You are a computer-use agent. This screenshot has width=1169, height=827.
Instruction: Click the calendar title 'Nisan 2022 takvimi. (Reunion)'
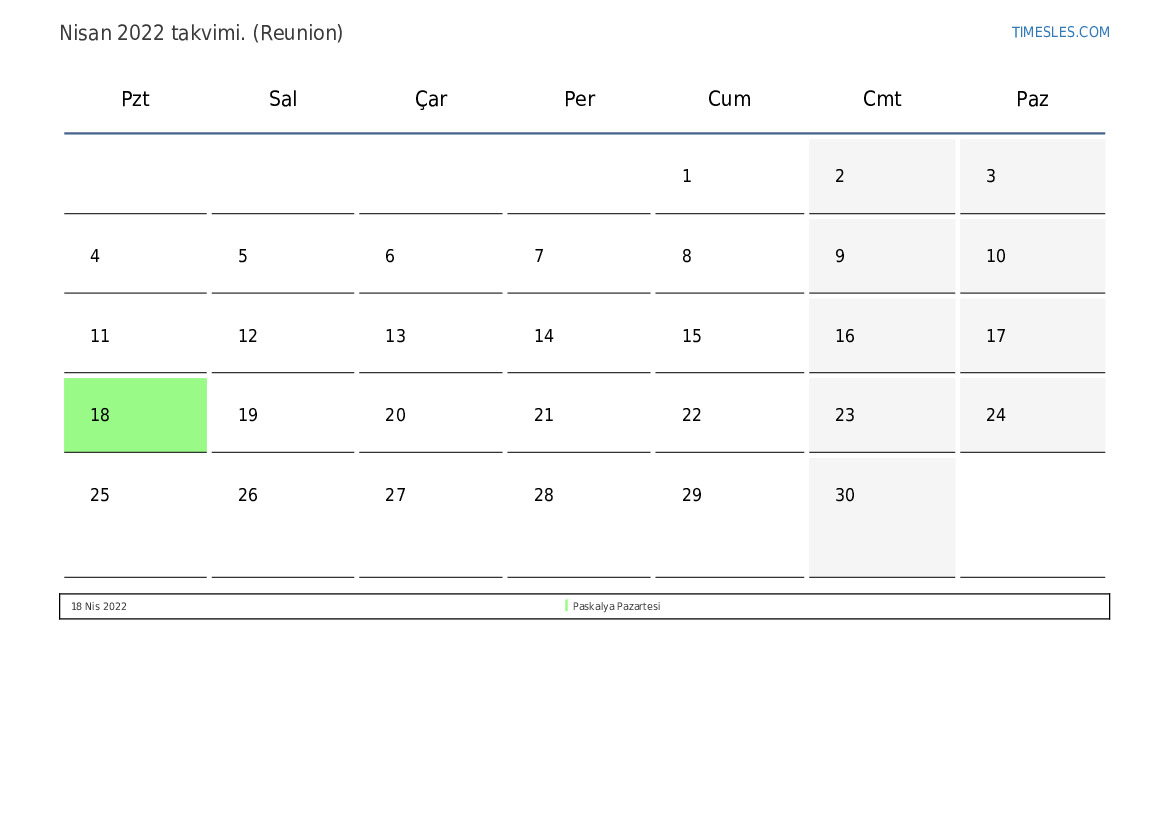(201, 34)
